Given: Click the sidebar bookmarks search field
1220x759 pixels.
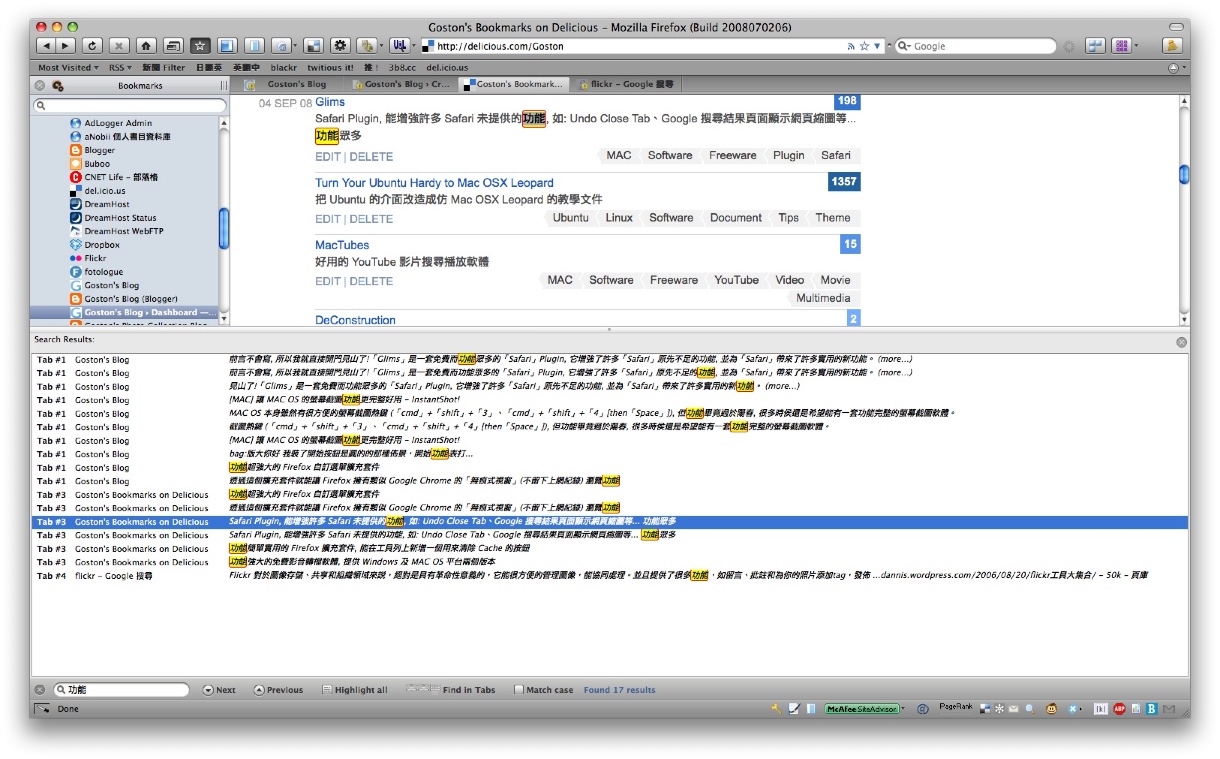Looking at the screenshot, I should coord(131,105).
